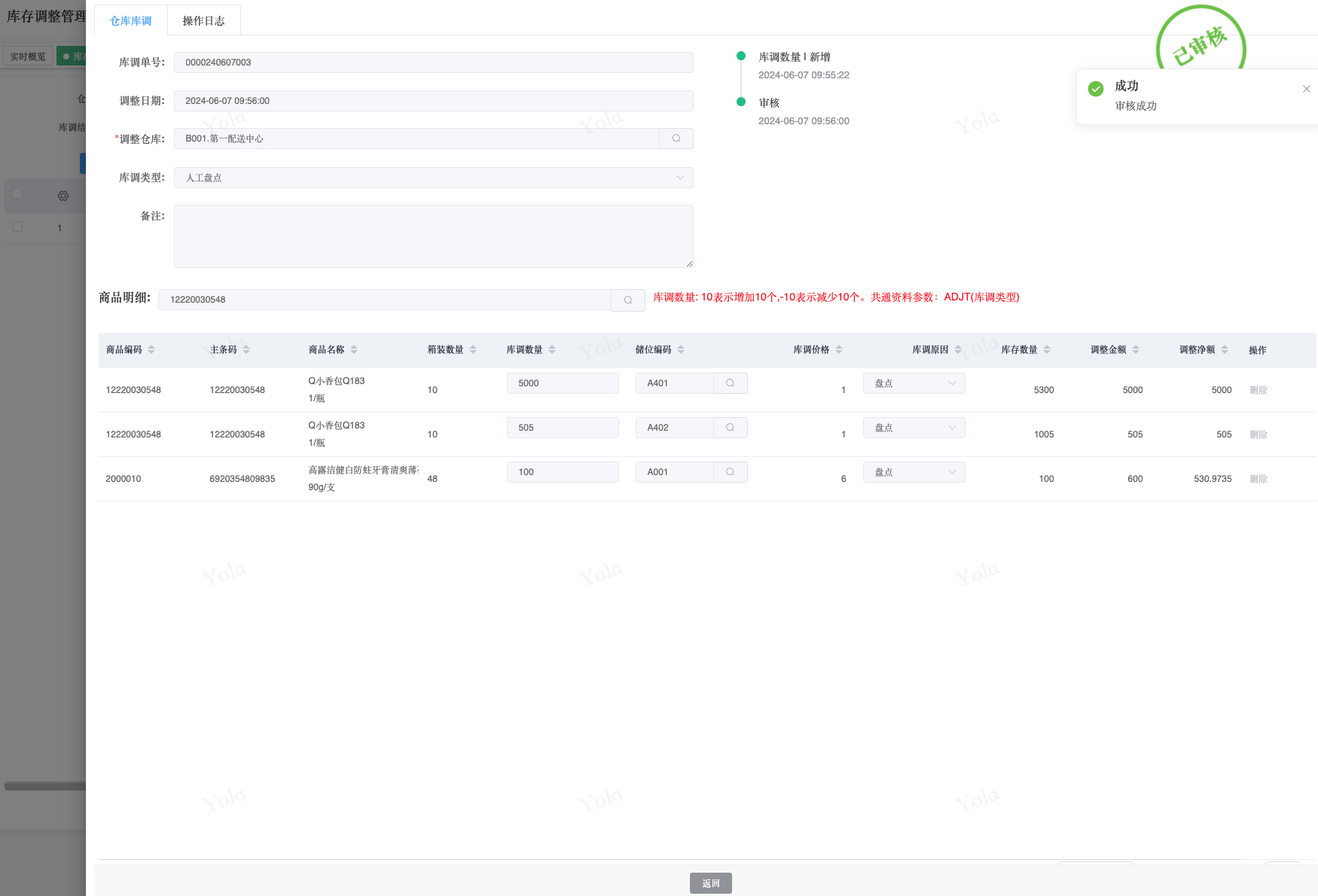Click the 备注 text area
The image size is (1318, 896).
click(x=434, y=236)
